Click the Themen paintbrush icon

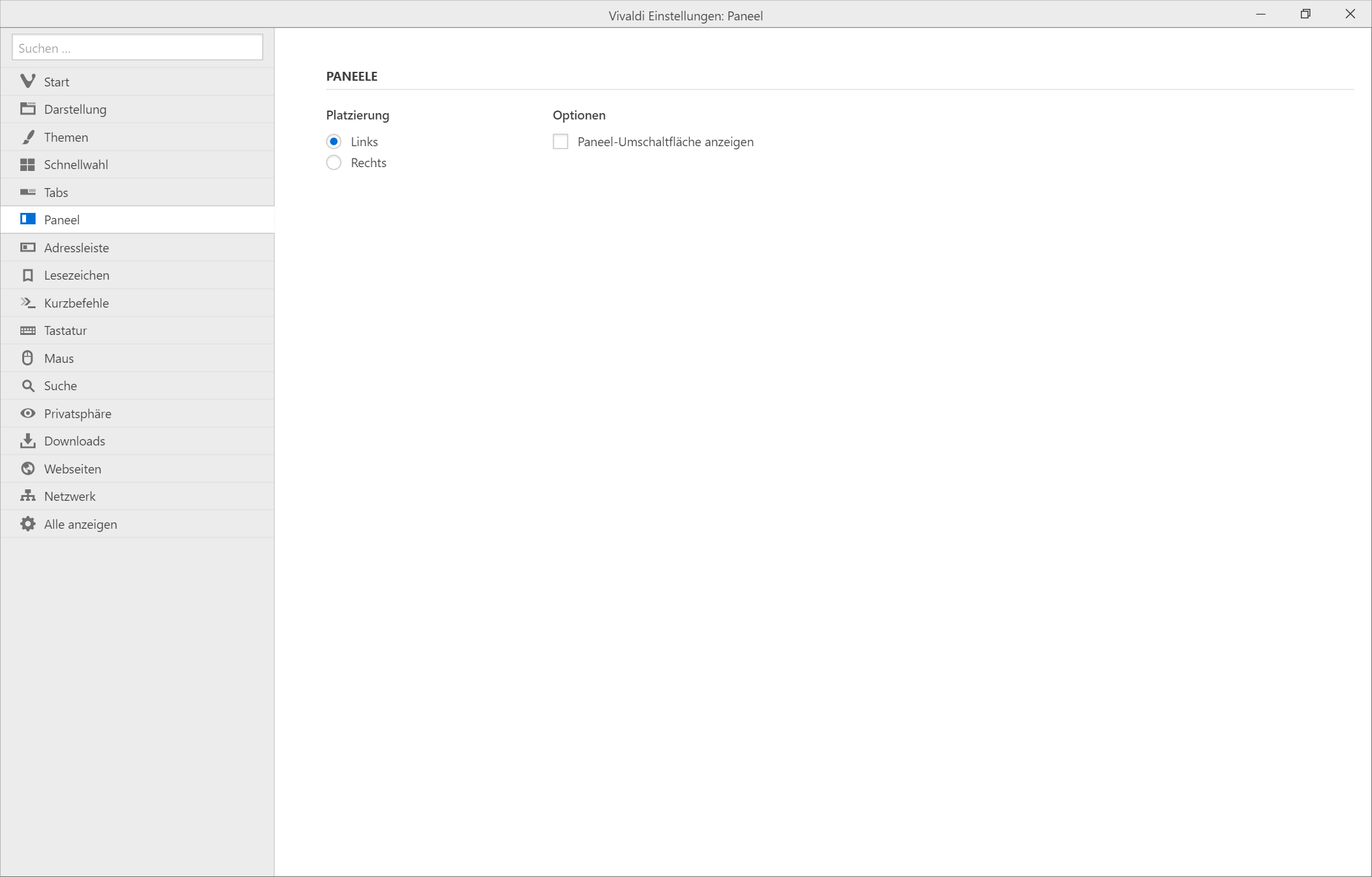coord(27,137)
